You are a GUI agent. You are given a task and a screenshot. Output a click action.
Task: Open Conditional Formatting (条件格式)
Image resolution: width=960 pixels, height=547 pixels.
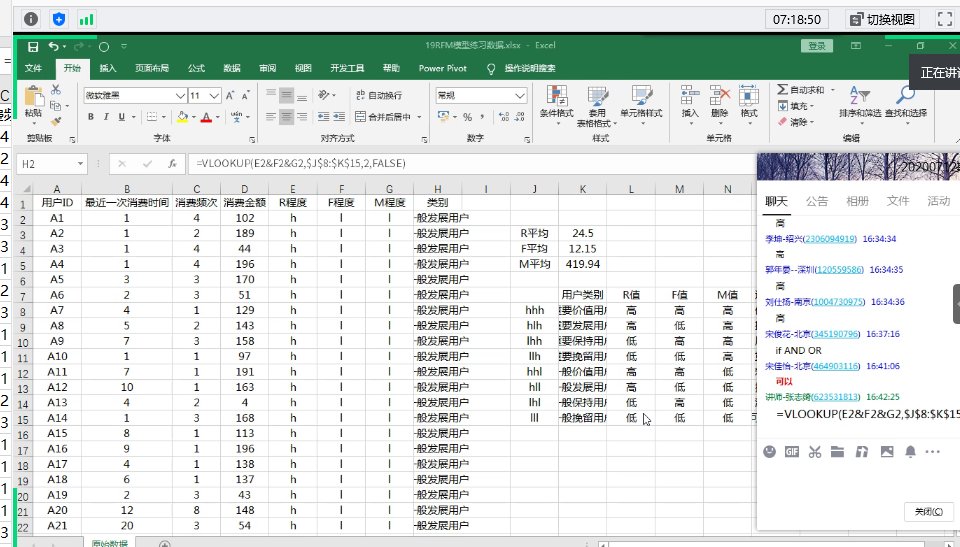pos(557,104)
